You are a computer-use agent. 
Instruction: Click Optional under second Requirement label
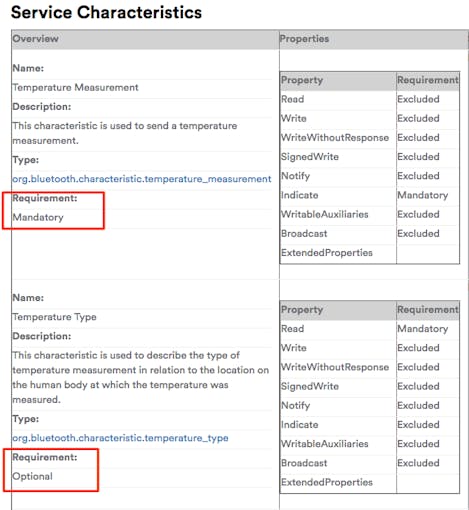pos(33,476)
